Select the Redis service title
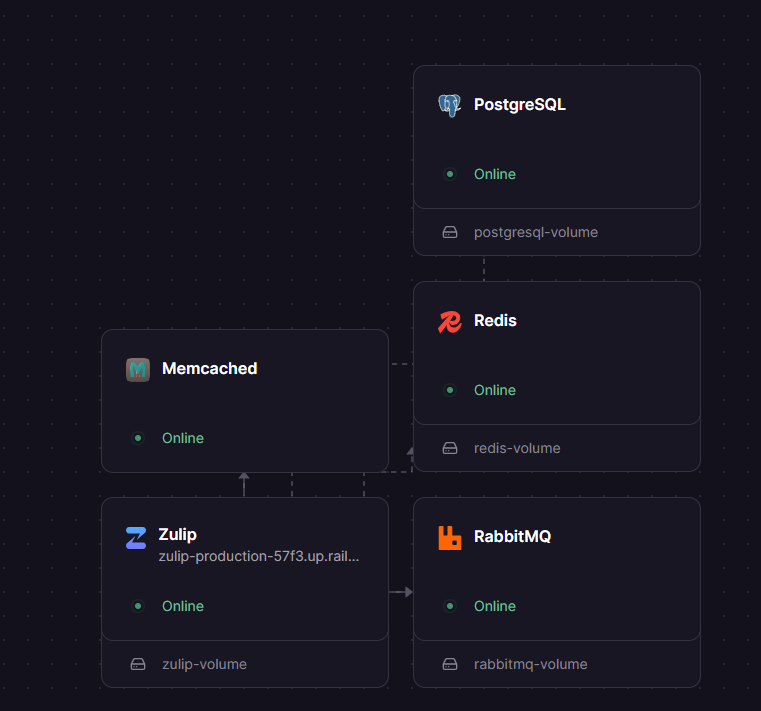The width and height of the screenshot is (761, 711). [495, 320]
